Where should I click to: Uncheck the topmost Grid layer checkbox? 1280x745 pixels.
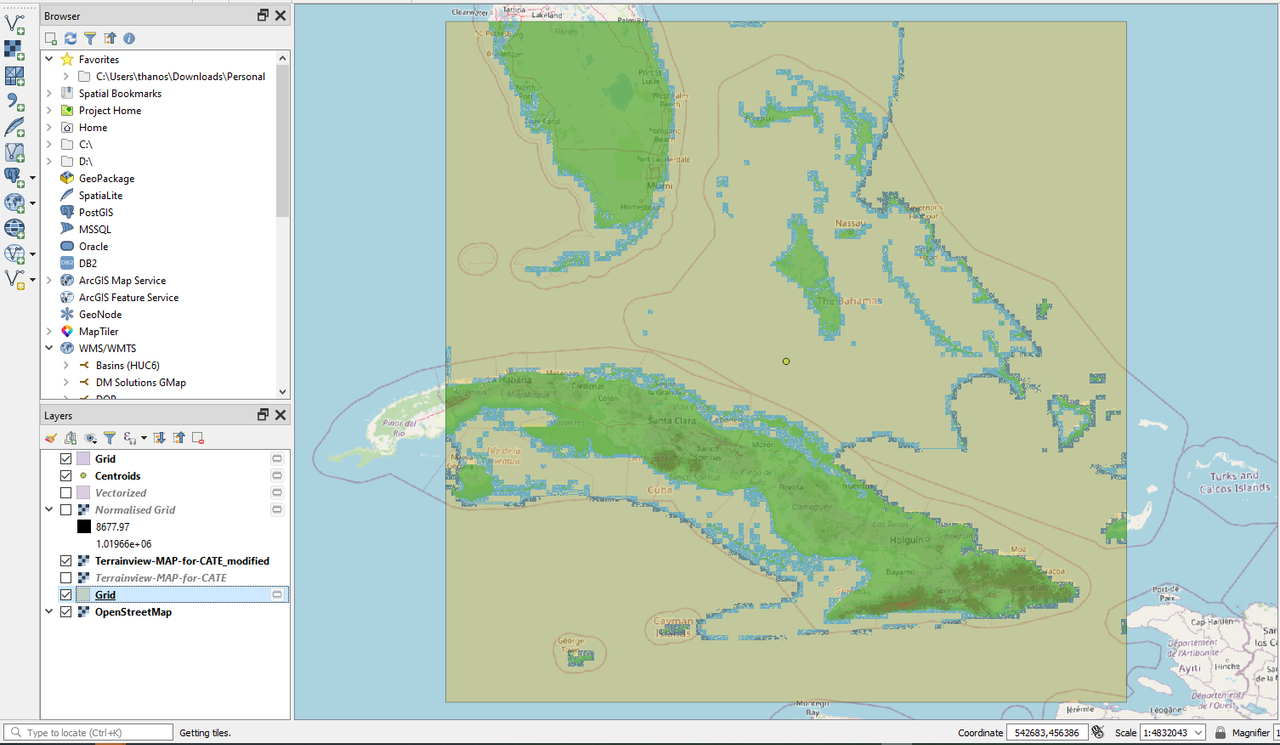tap(66, 459)
